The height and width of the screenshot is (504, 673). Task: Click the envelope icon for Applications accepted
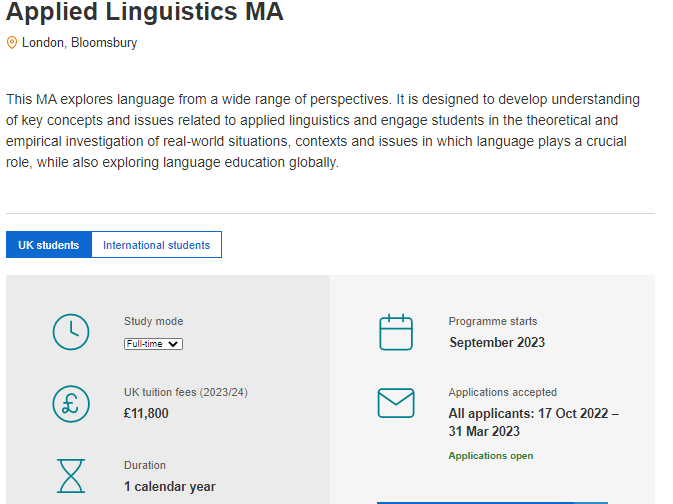[x=396, y=403]
